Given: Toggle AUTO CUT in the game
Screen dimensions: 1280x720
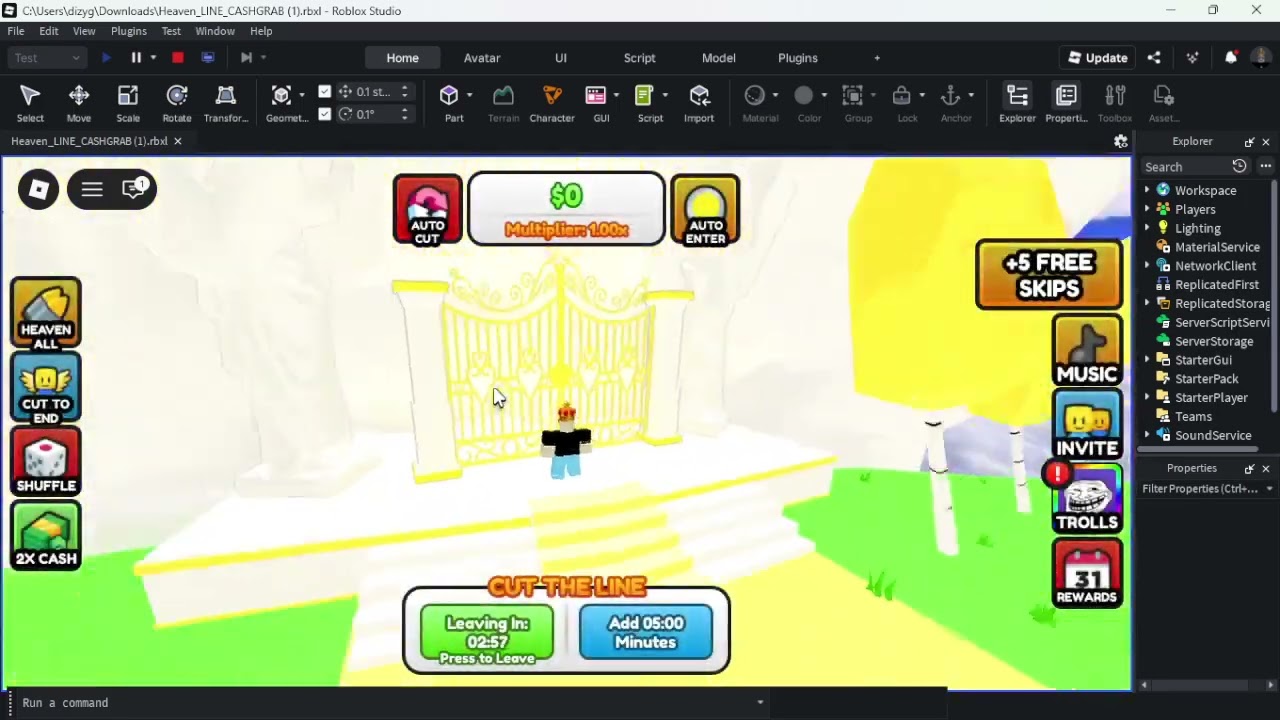Looking at the screenshot, I should point(427,209).
